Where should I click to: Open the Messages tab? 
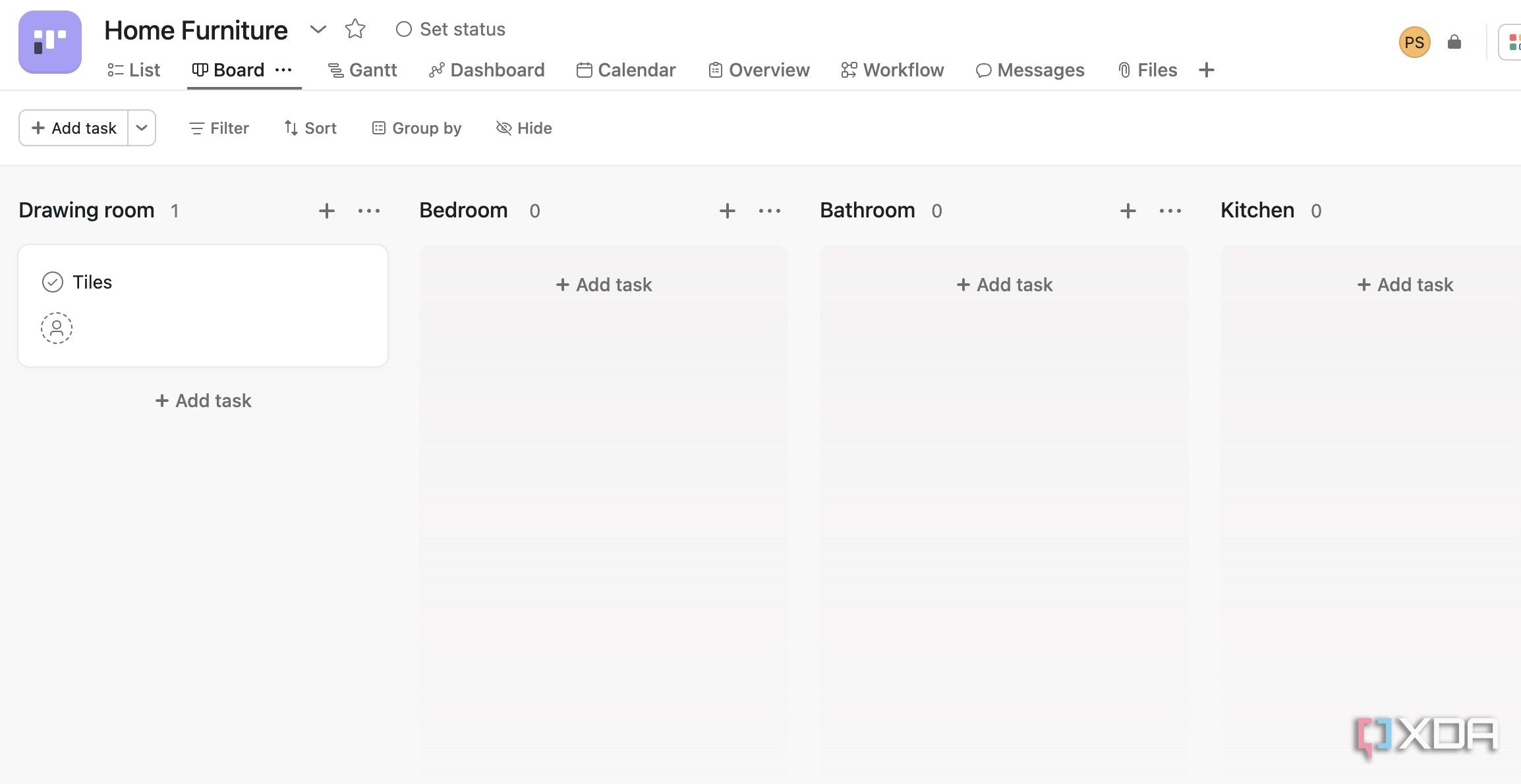tap(1030, 70)
